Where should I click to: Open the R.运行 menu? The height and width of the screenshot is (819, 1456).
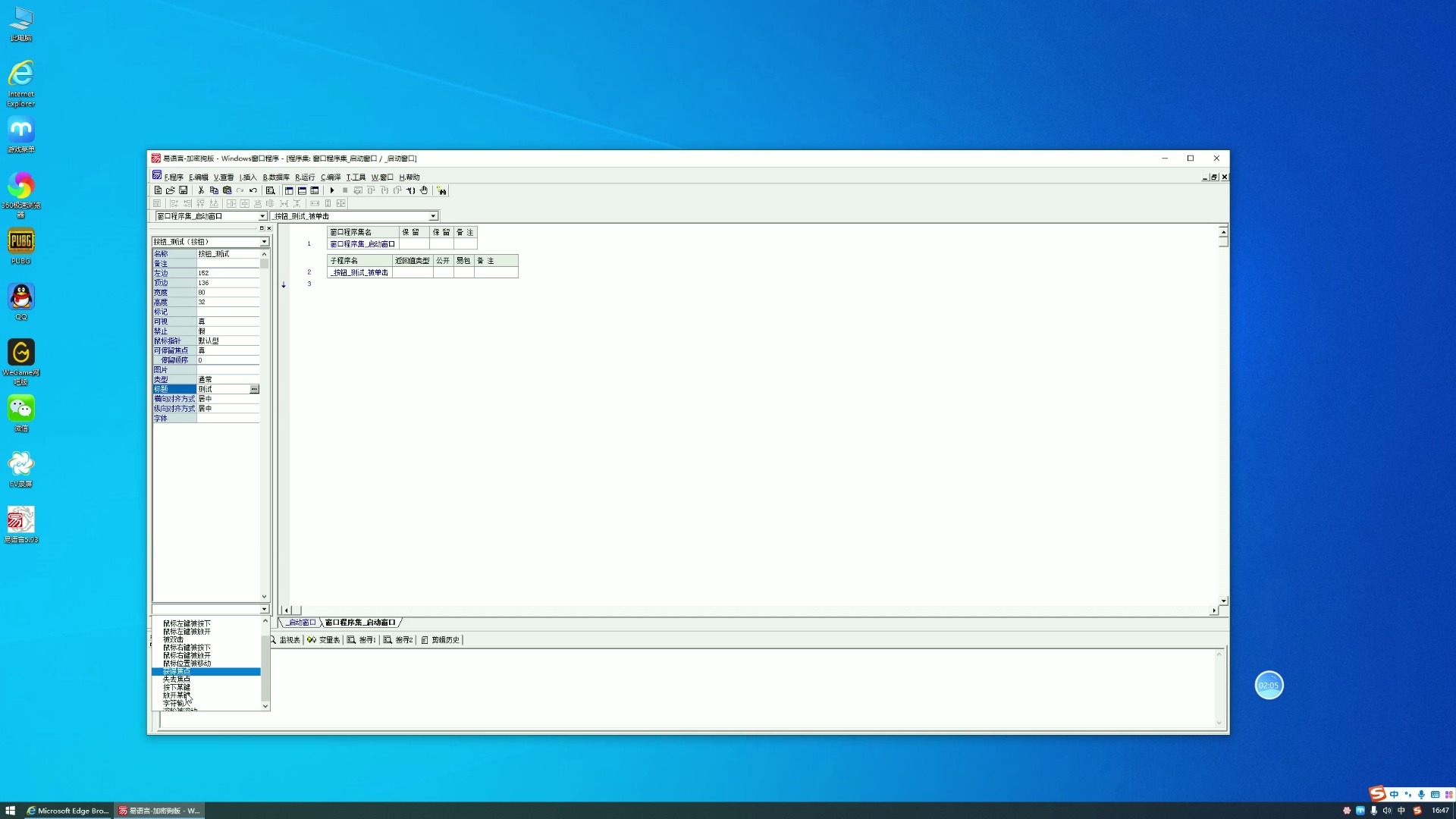[x=305, y=177]
